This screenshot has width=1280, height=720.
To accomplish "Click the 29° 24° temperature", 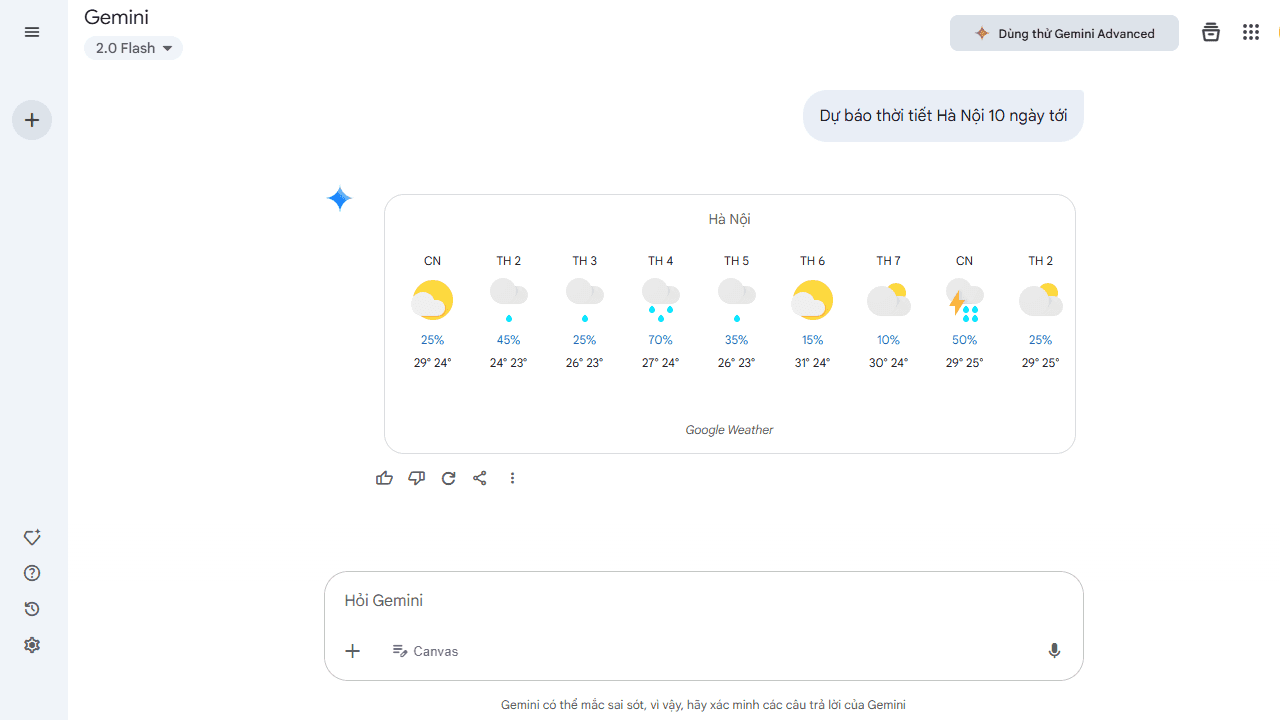I will pos(432,363).
